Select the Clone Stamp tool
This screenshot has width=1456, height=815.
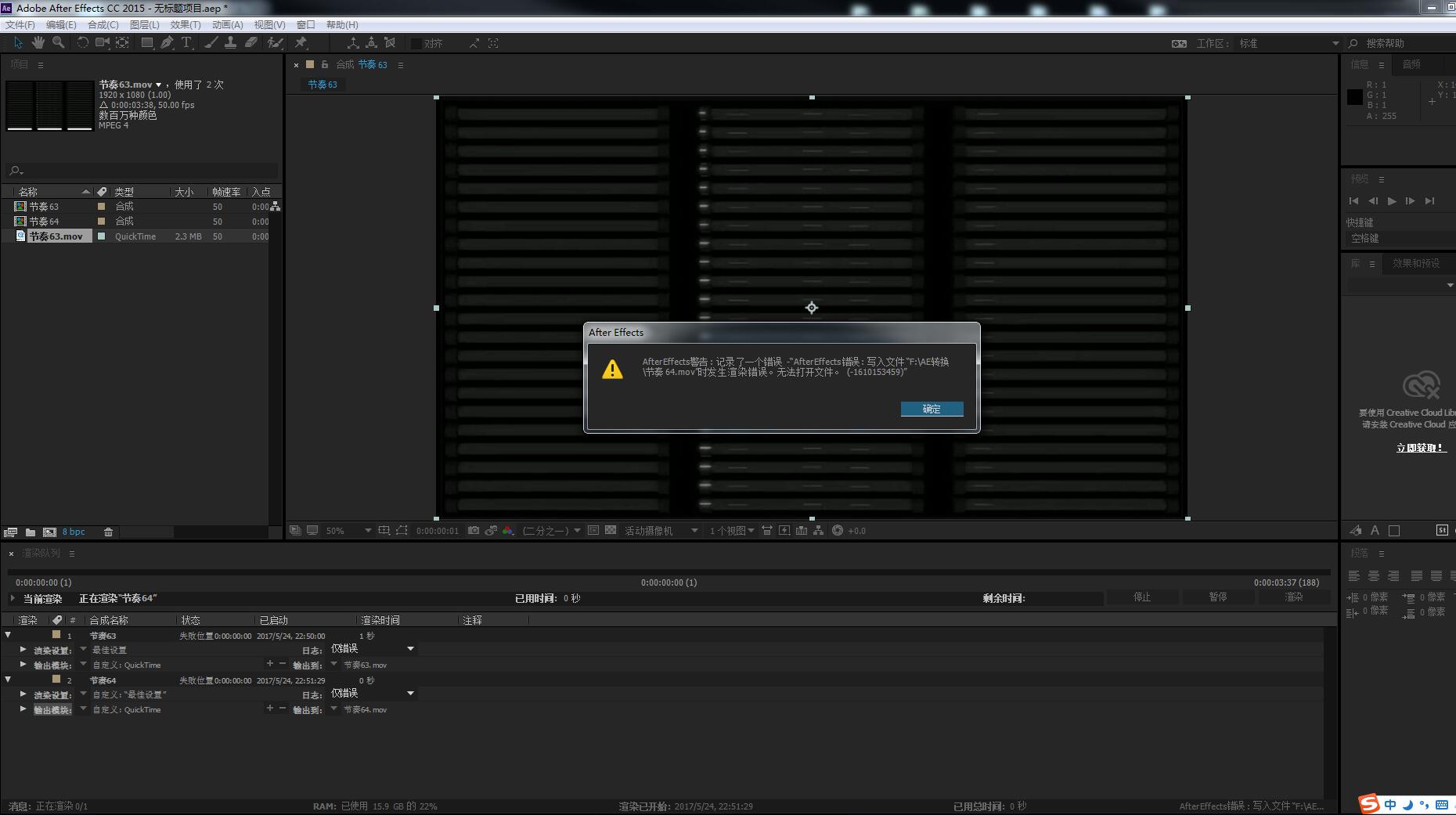point(231,43)
